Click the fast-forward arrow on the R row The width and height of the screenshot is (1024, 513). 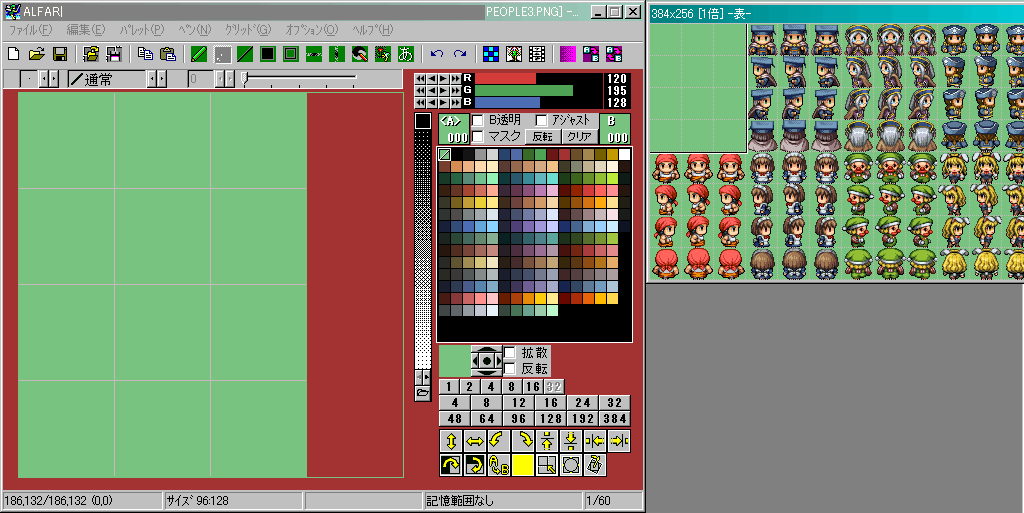coord(456,78)
